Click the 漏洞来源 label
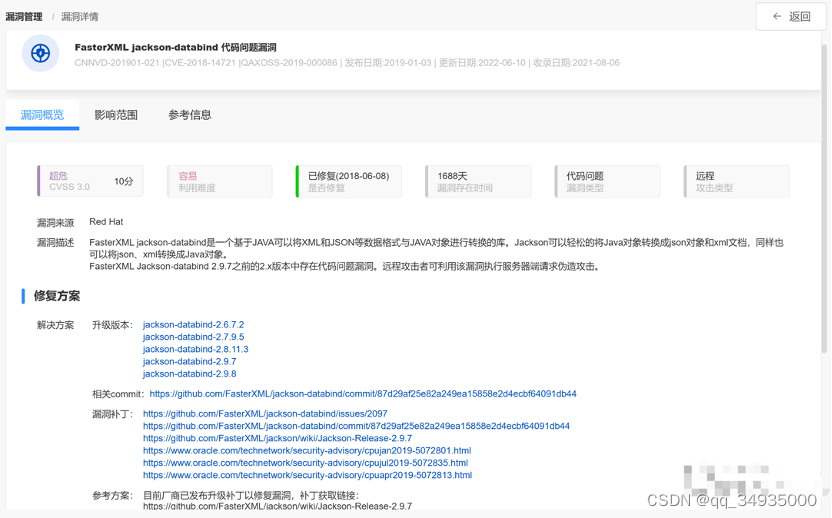The image size is (832, 518). (55, 223)
